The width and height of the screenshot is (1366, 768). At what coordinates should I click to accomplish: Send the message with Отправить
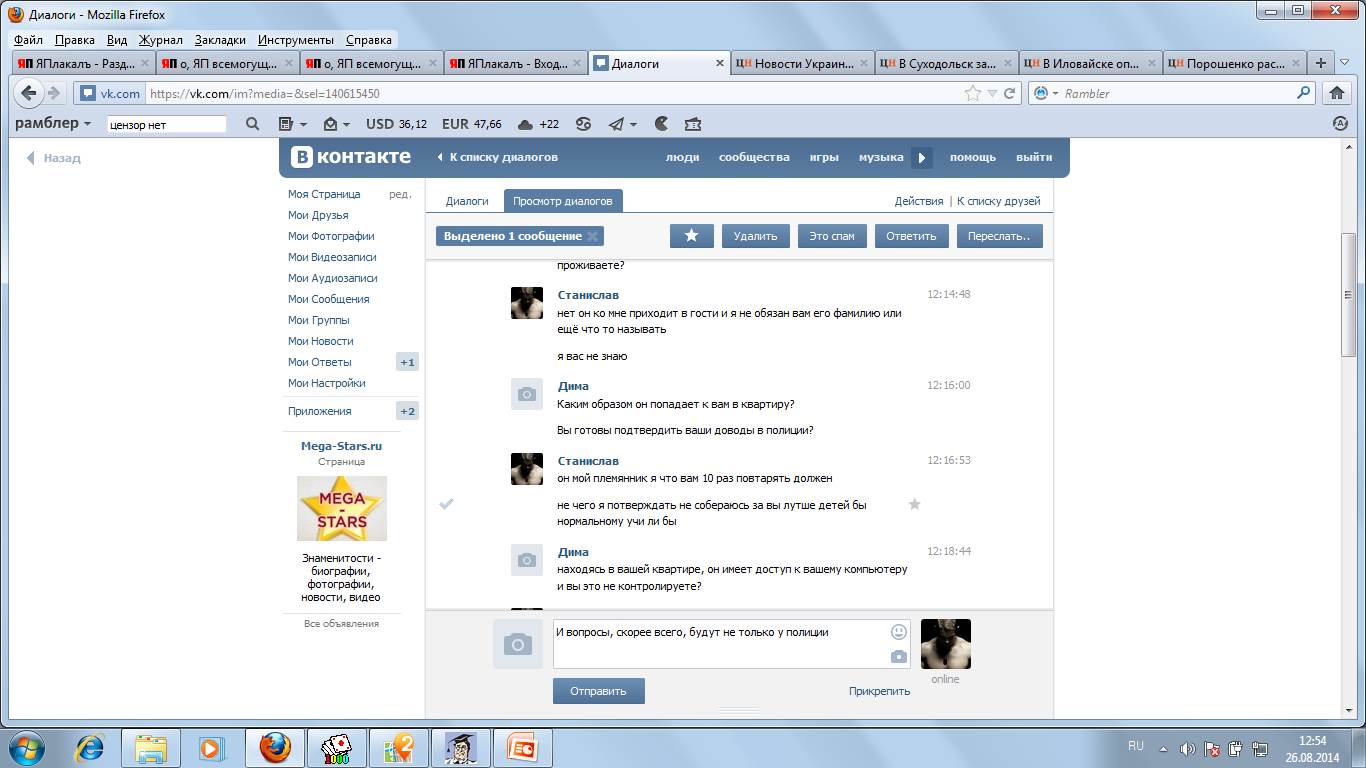tap(598, 691)
